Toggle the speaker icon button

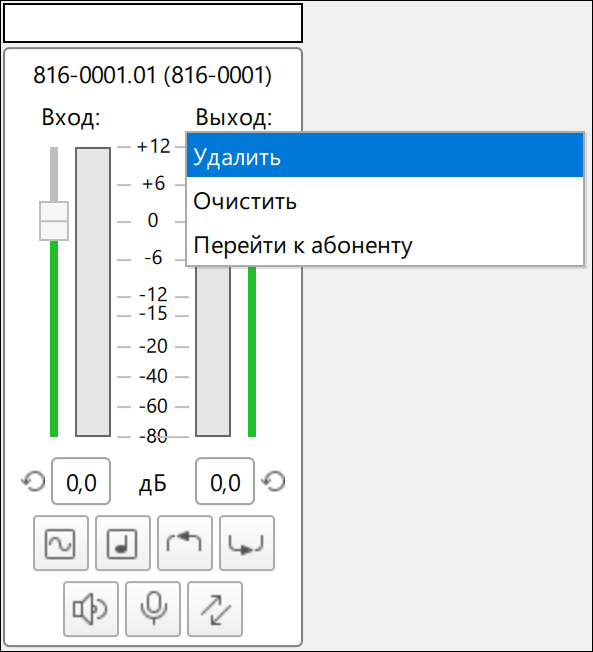pyautogui.click(x=91, y=609)
